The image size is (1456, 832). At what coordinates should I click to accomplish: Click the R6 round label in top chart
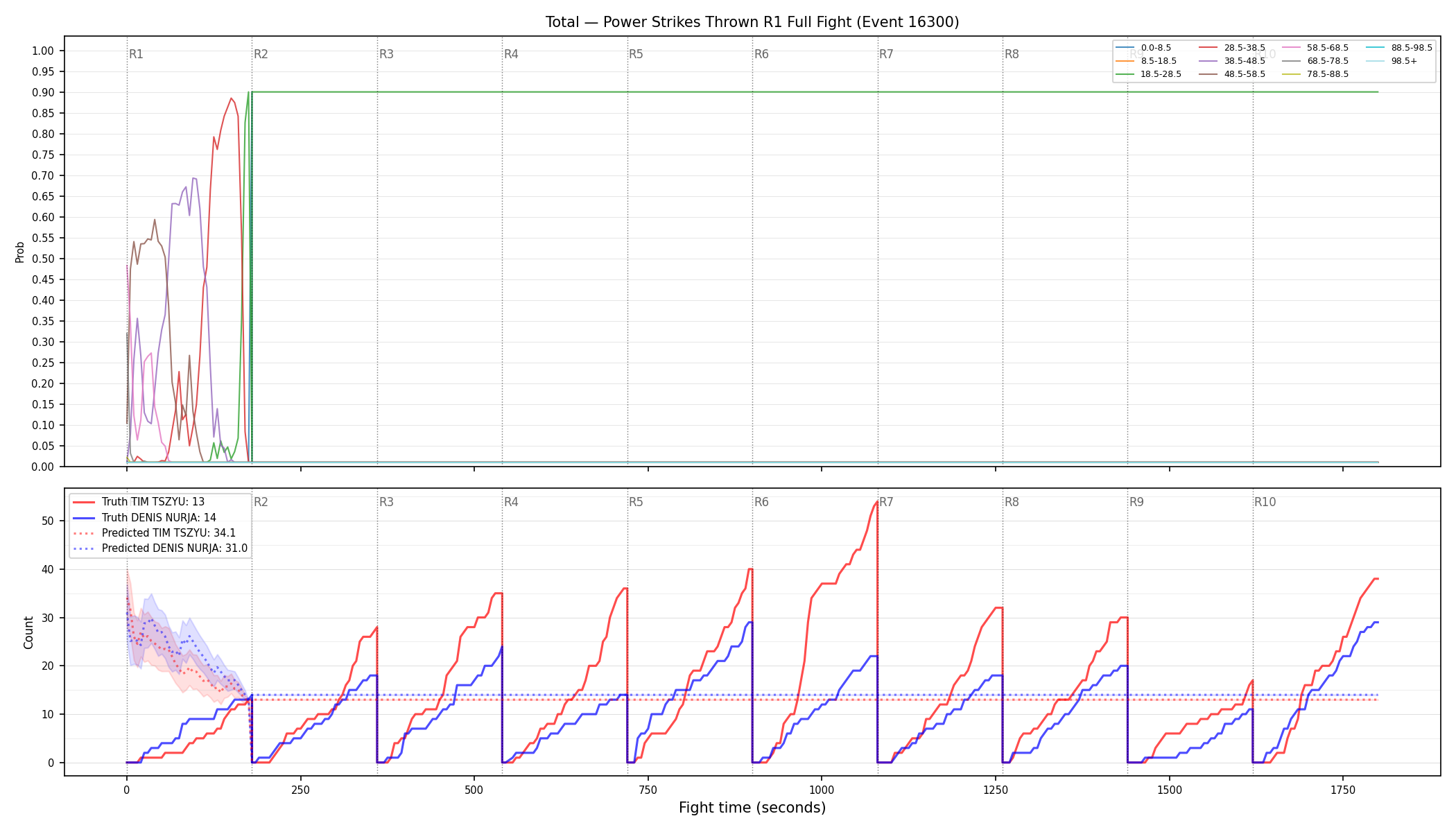coord(761,54)
